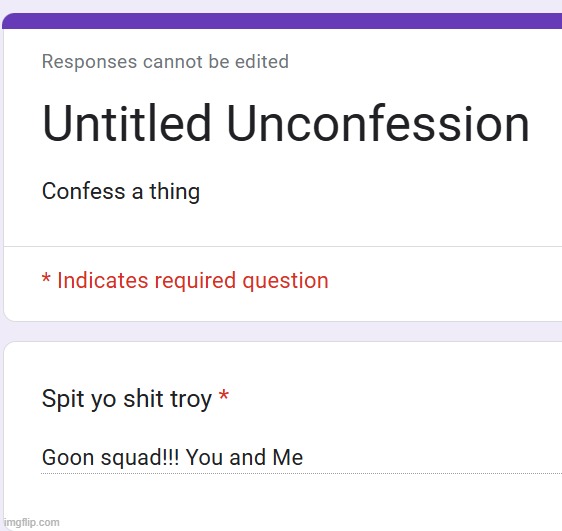Click the Untitled Unconfession form title
This screenshot has width=562, height=531.
286,123
